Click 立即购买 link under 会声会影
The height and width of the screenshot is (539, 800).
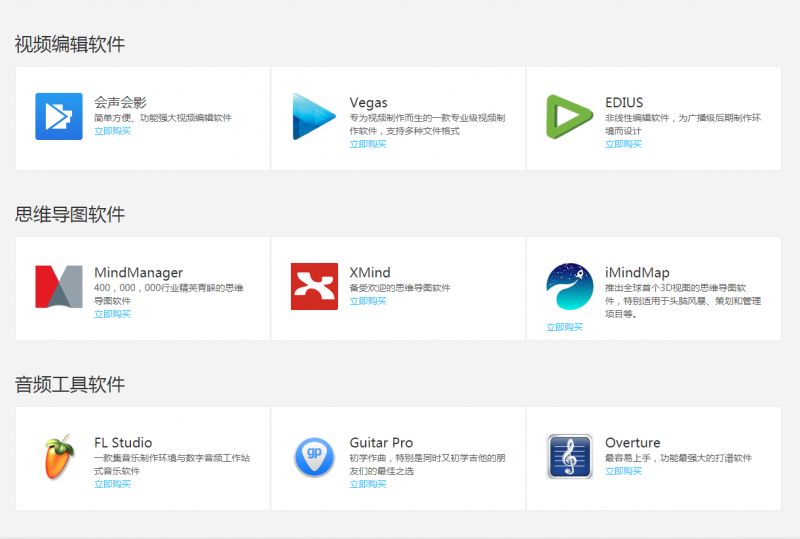(x=112, y=131)
